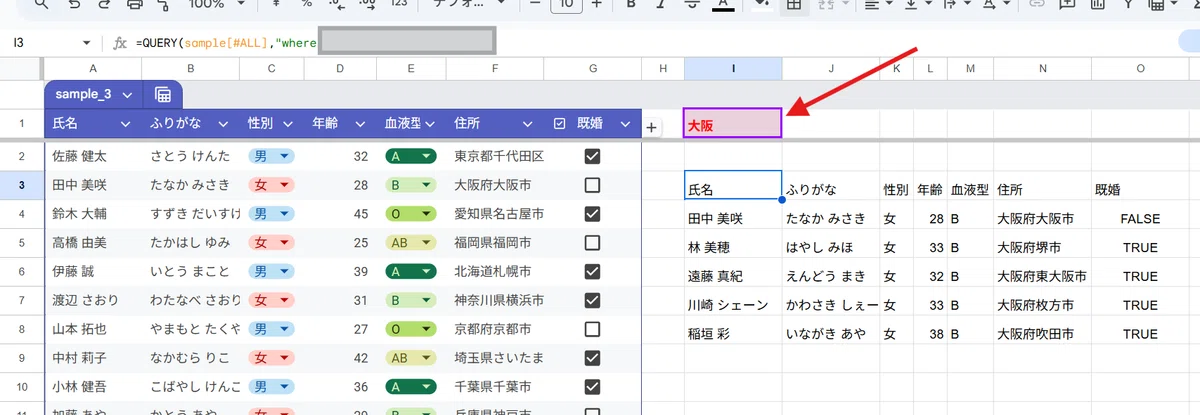Image resolution: width=1200 pixels, height=415 pixels.
Task: Click the font size 10 field
Action: click(566, 5)
